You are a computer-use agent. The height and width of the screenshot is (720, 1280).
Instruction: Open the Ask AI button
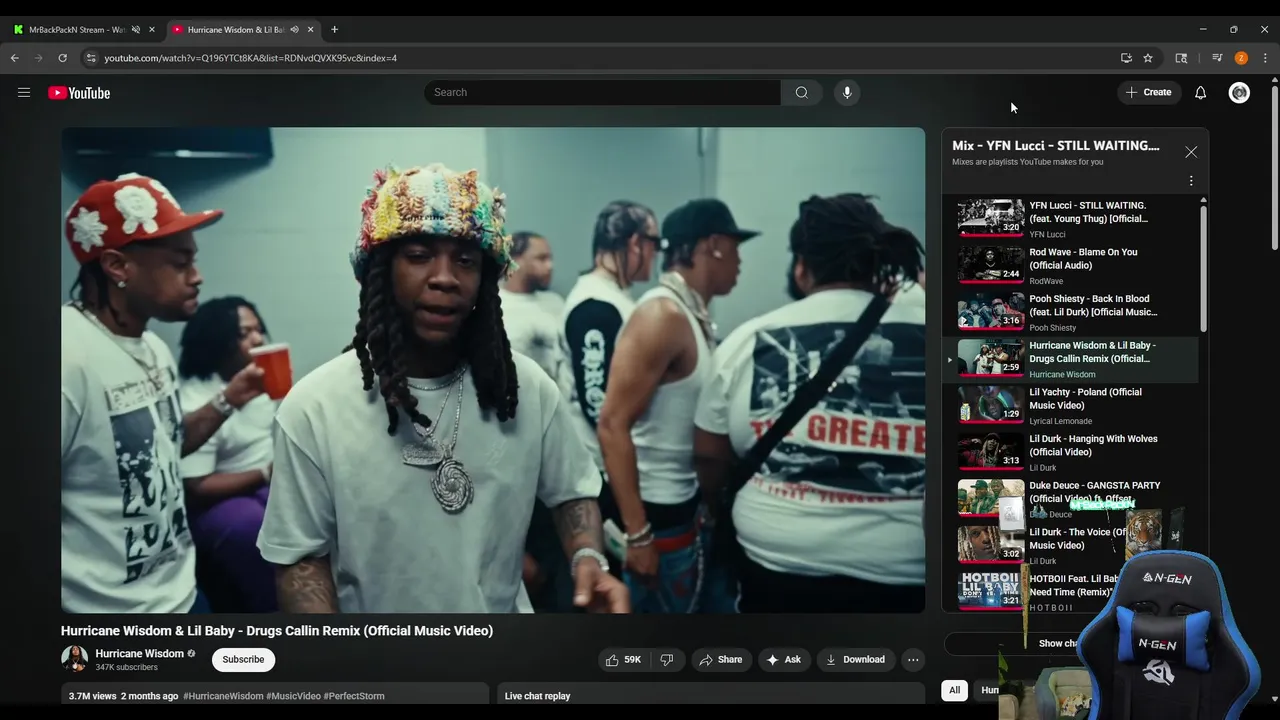783,659
